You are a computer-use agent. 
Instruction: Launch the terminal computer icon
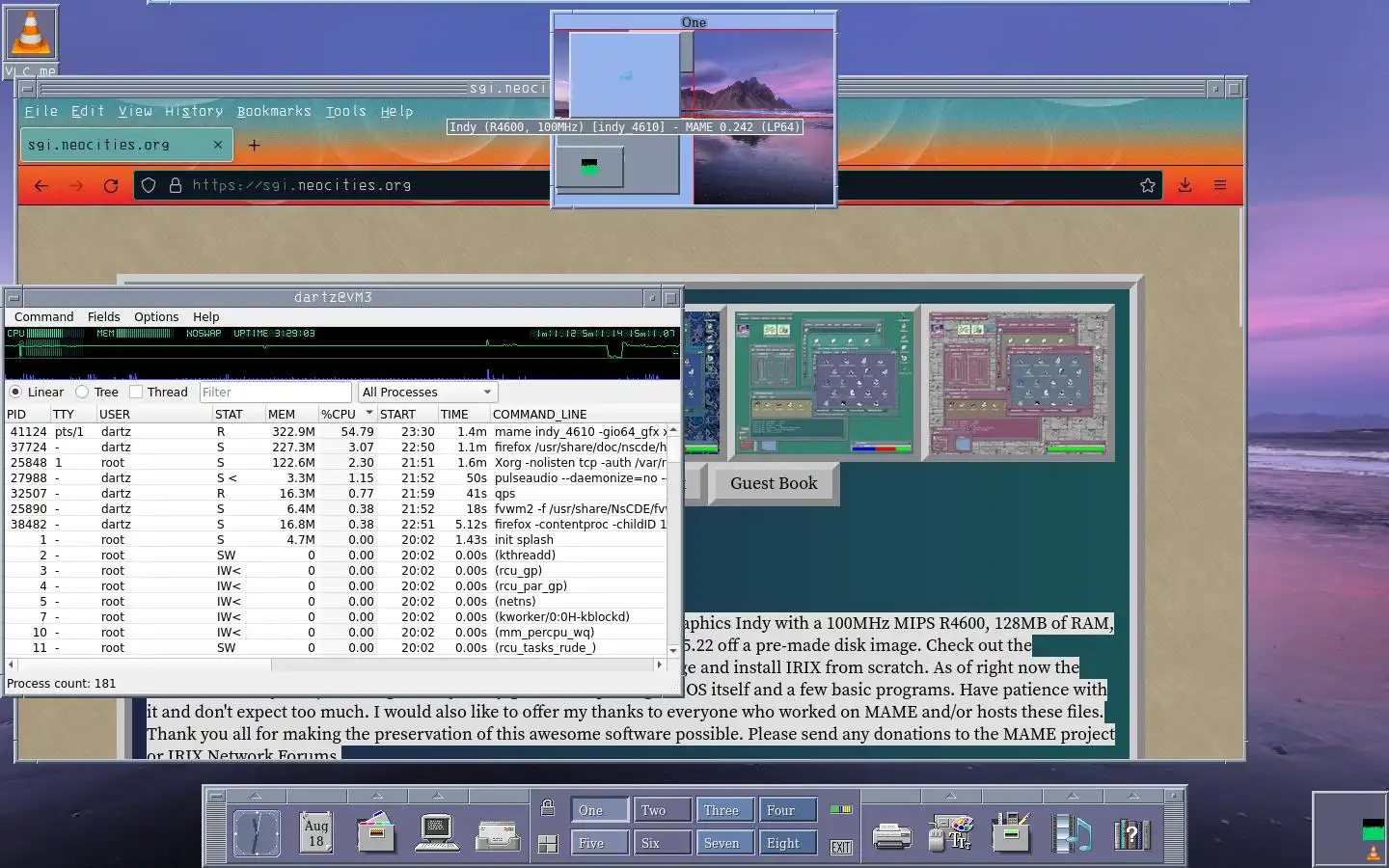(437, 832)
